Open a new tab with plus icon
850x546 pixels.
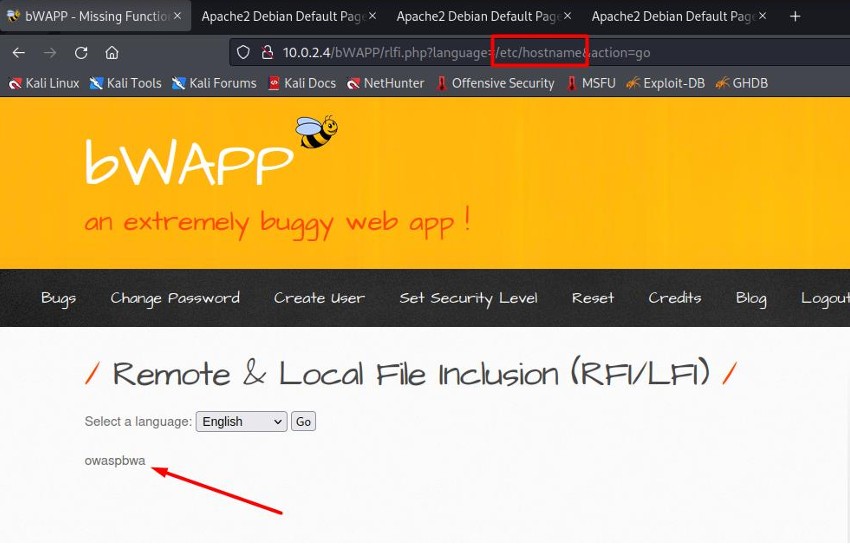795,16
